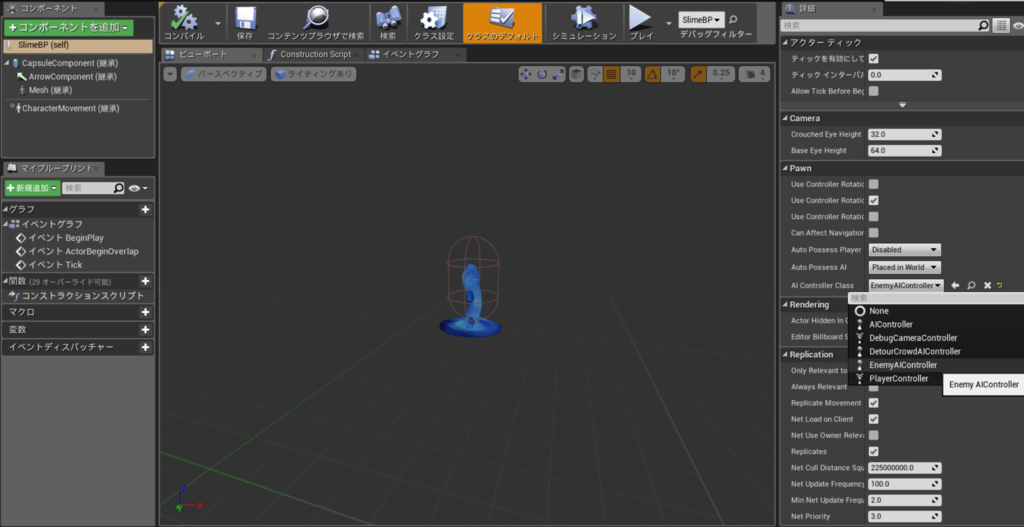Select the translate gizmo icon in viewport
This screenshot has width=1024, height=527.
[x=525, y=74]
